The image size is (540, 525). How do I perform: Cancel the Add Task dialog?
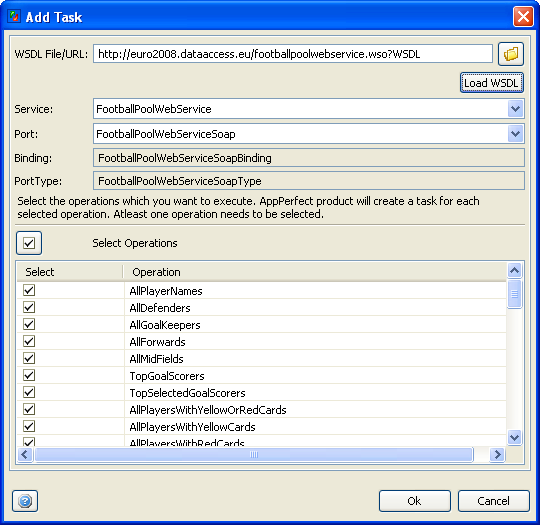tap(494, 501)
